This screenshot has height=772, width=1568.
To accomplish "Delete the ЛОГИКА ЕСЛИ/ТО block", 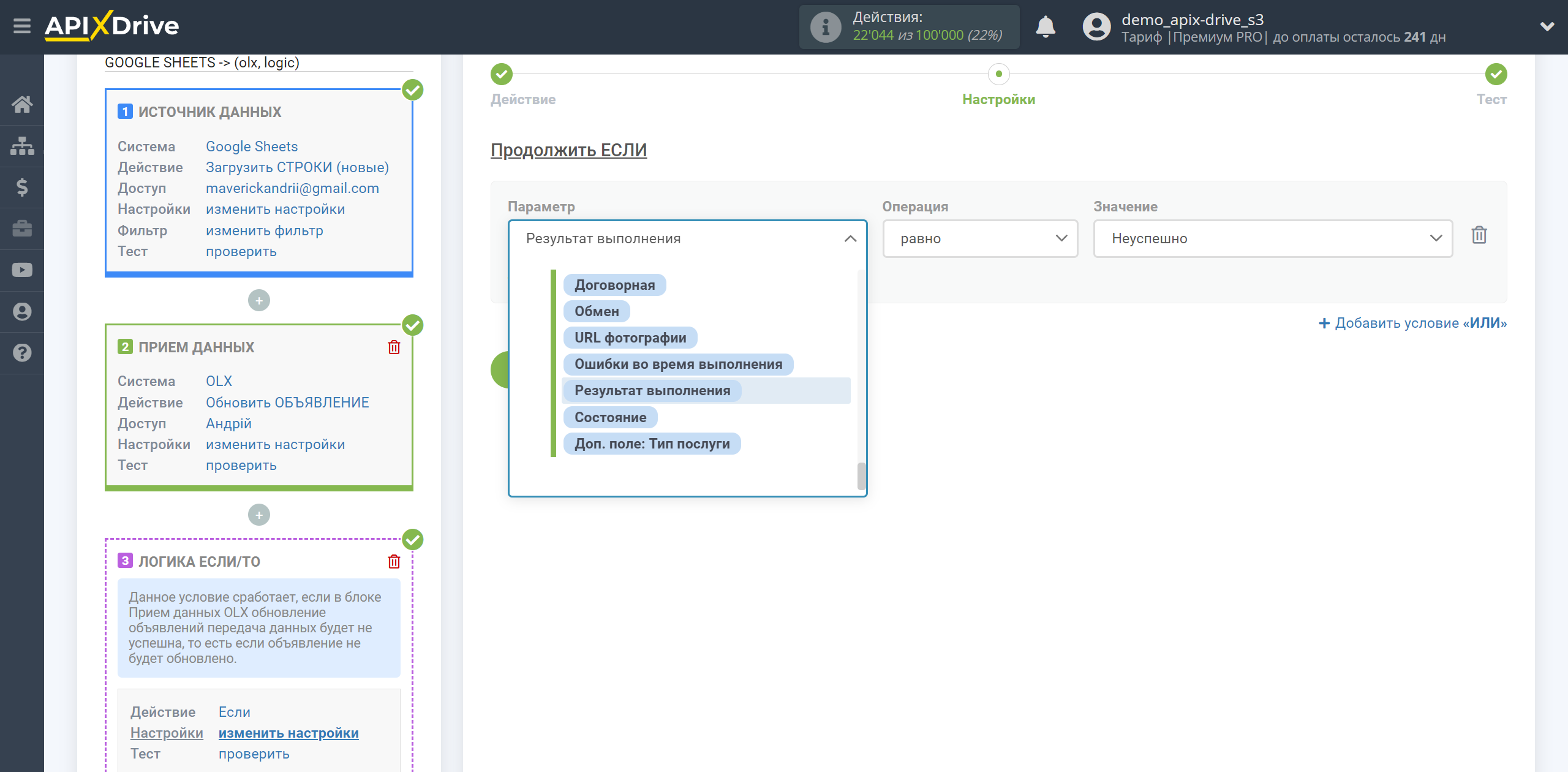I will tap(394, 561).
